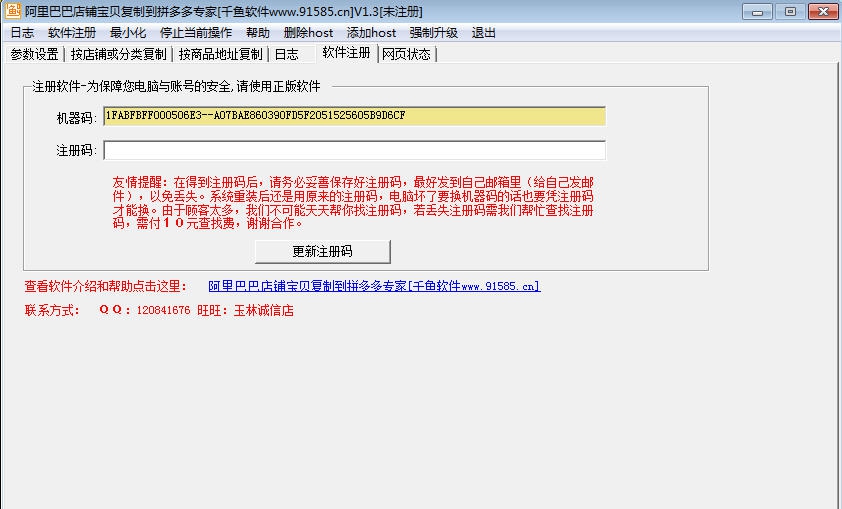
Task: Switch to the 参数设置 tab
Action: (34, 54)
